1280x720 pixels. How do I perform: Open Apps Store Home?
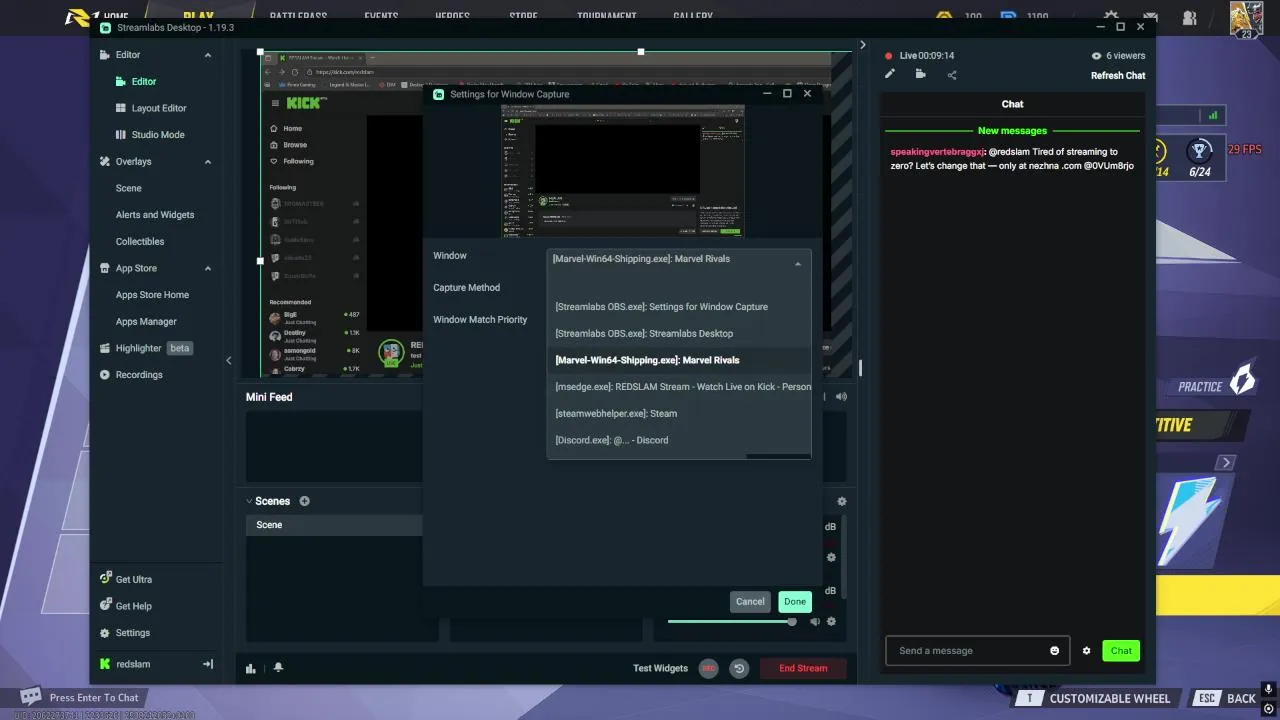[x=152, y=295]
